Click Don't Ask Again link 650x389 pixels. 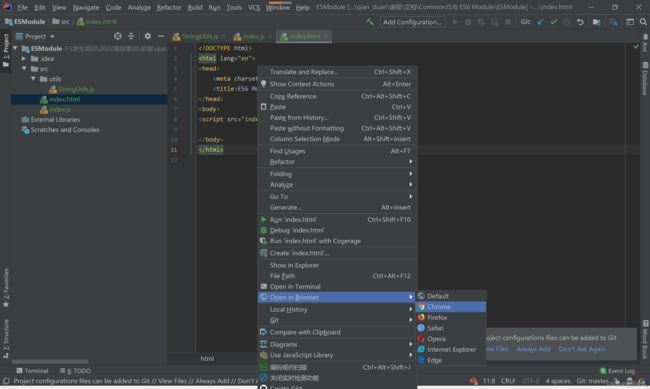coord(582,349)
